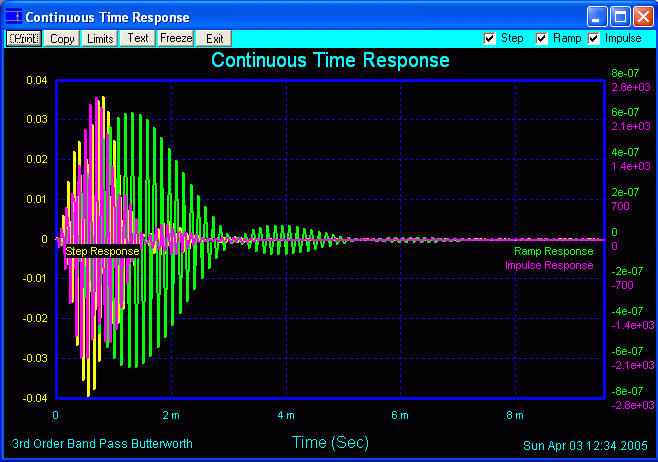658x462 pixels.
Task: Select the magenta Impulse Response legend label
Action: point(548,265)
